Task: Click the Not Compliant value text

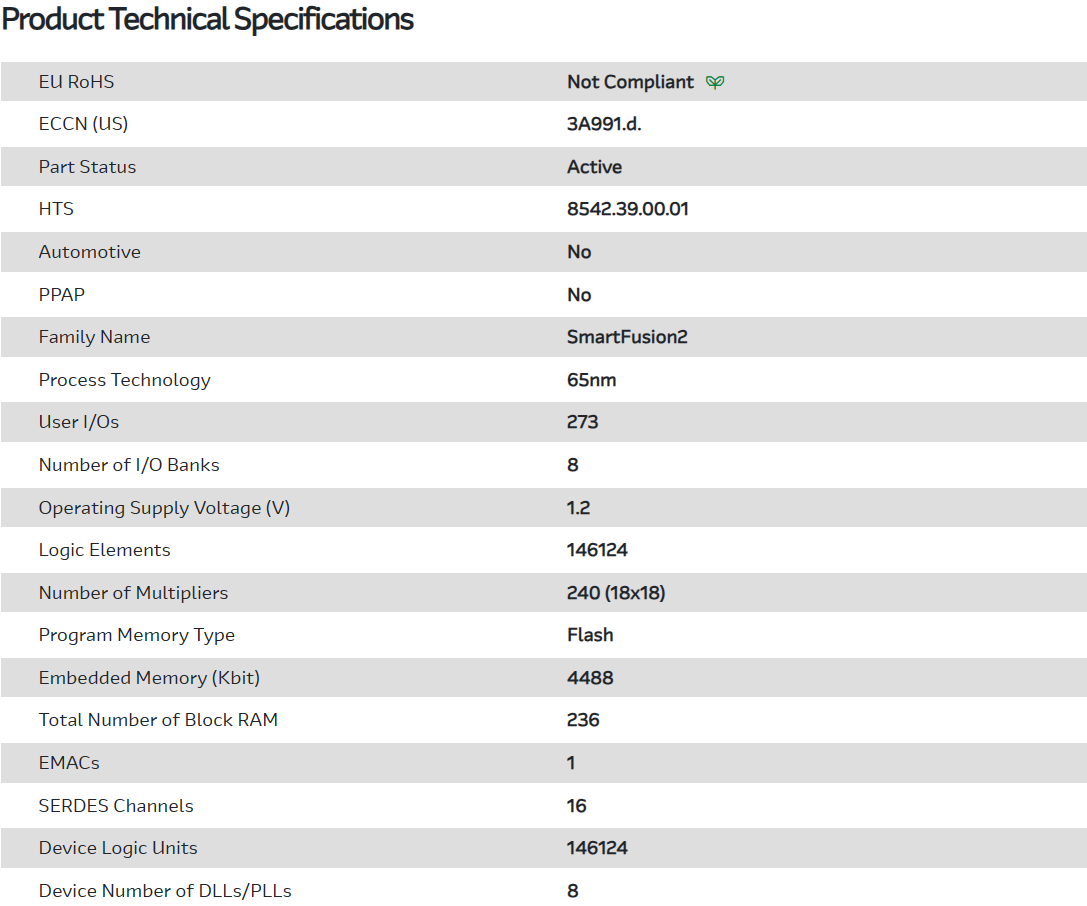Action: (630, 82)
